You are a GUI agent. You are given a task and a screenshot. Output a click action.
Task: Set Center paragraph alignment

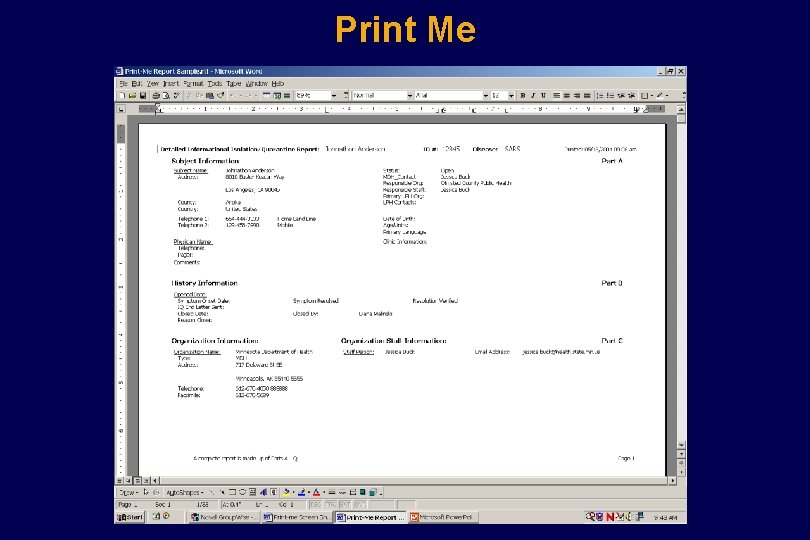click(567, 96)
